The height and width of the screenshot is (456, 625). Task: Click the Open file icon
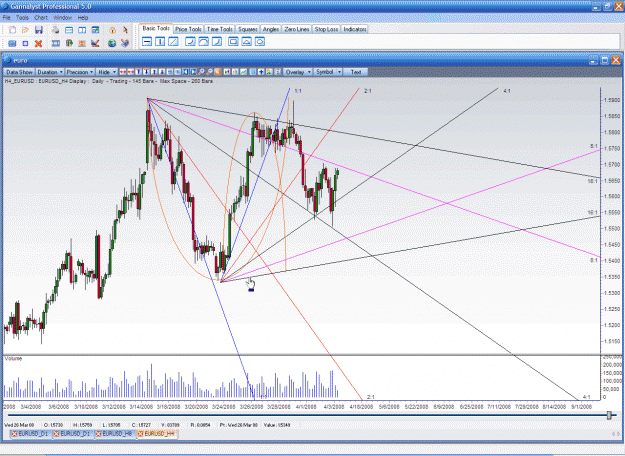(26, 30)
